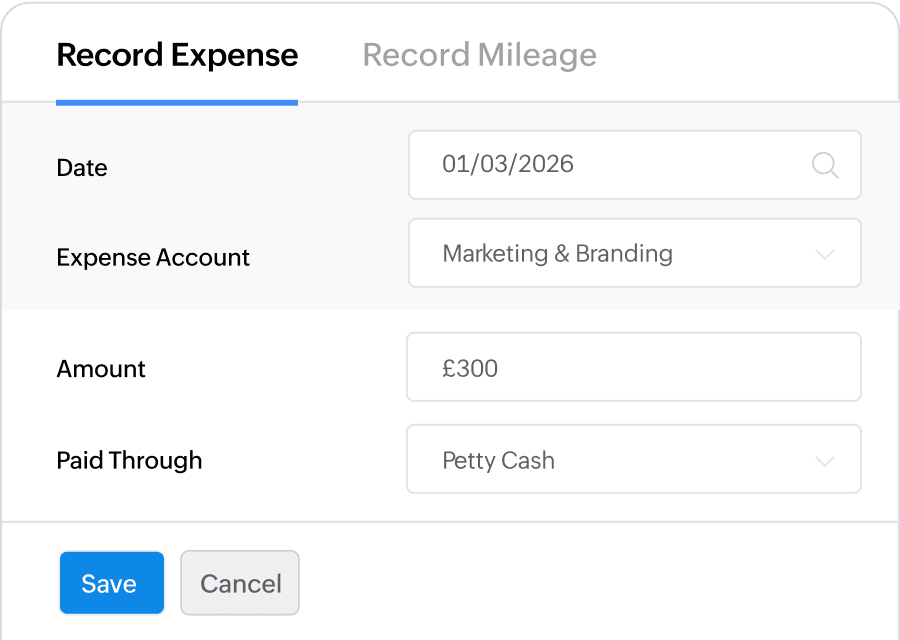
Task: Click the Date field showing 01/03/2026
Action: click(634, 165)
